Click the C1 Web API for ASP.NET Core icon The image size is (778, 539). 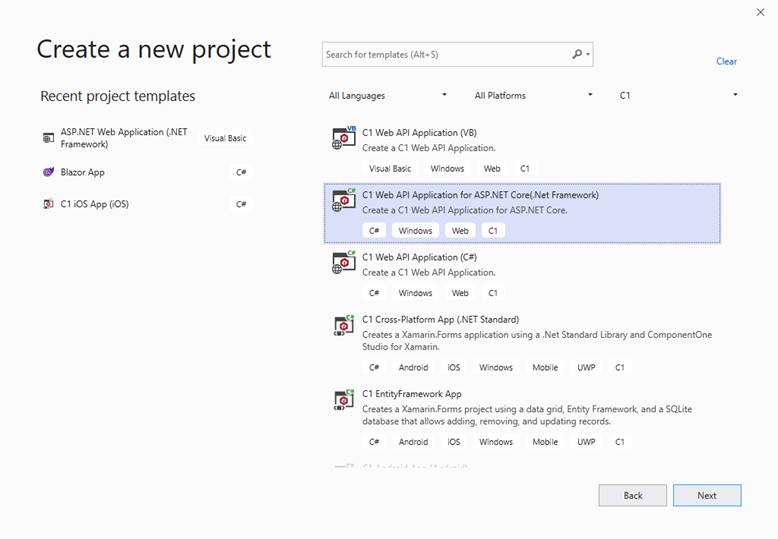(344, 200)
